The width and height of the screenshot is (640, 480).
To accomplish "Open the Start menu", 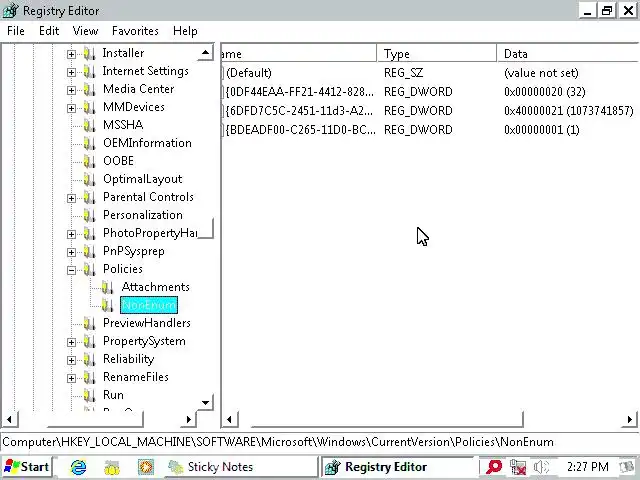I will click(27, 467).
